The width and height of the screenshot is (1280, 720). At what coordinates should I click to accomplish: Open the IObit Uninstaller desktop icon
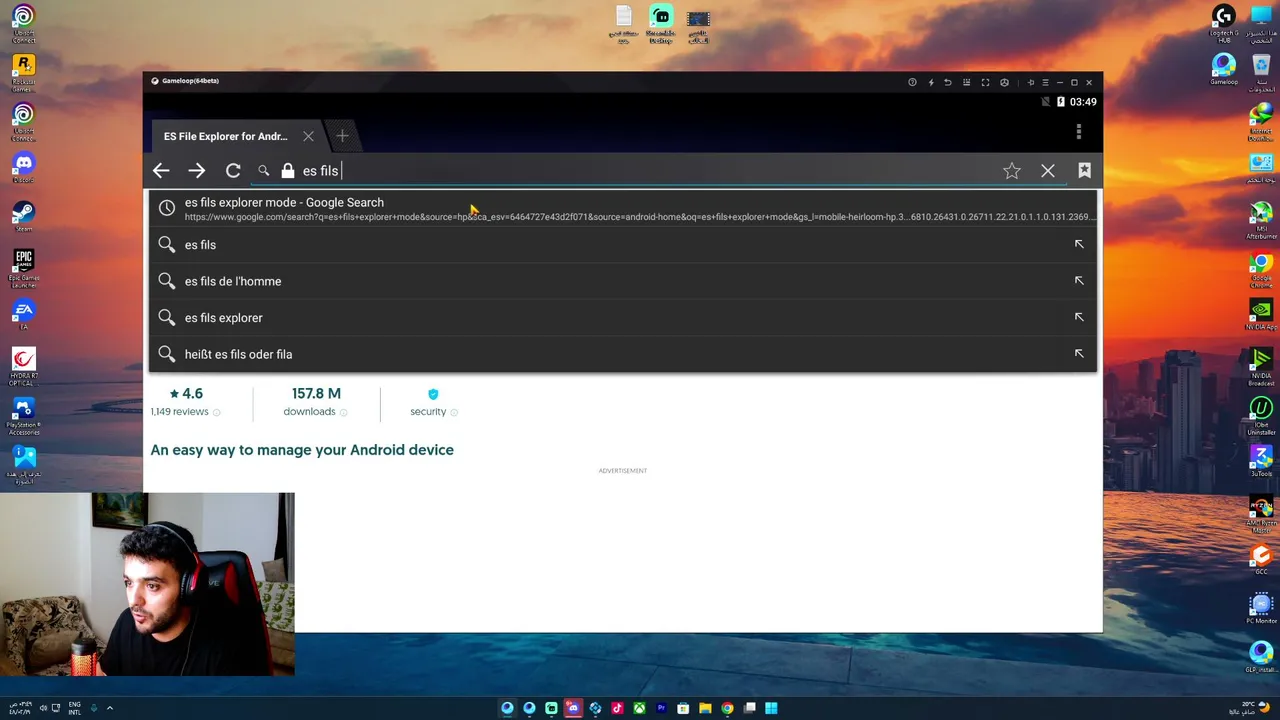coord(1261,414)
